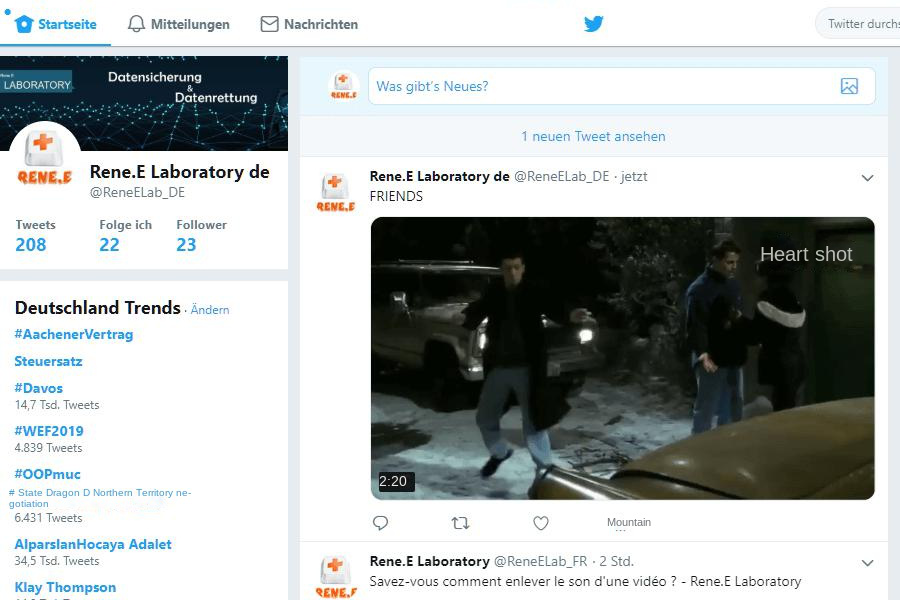Show '1 neuen Tweet ansehen' bar
This screenshot has width=900, height=600.
593,136
